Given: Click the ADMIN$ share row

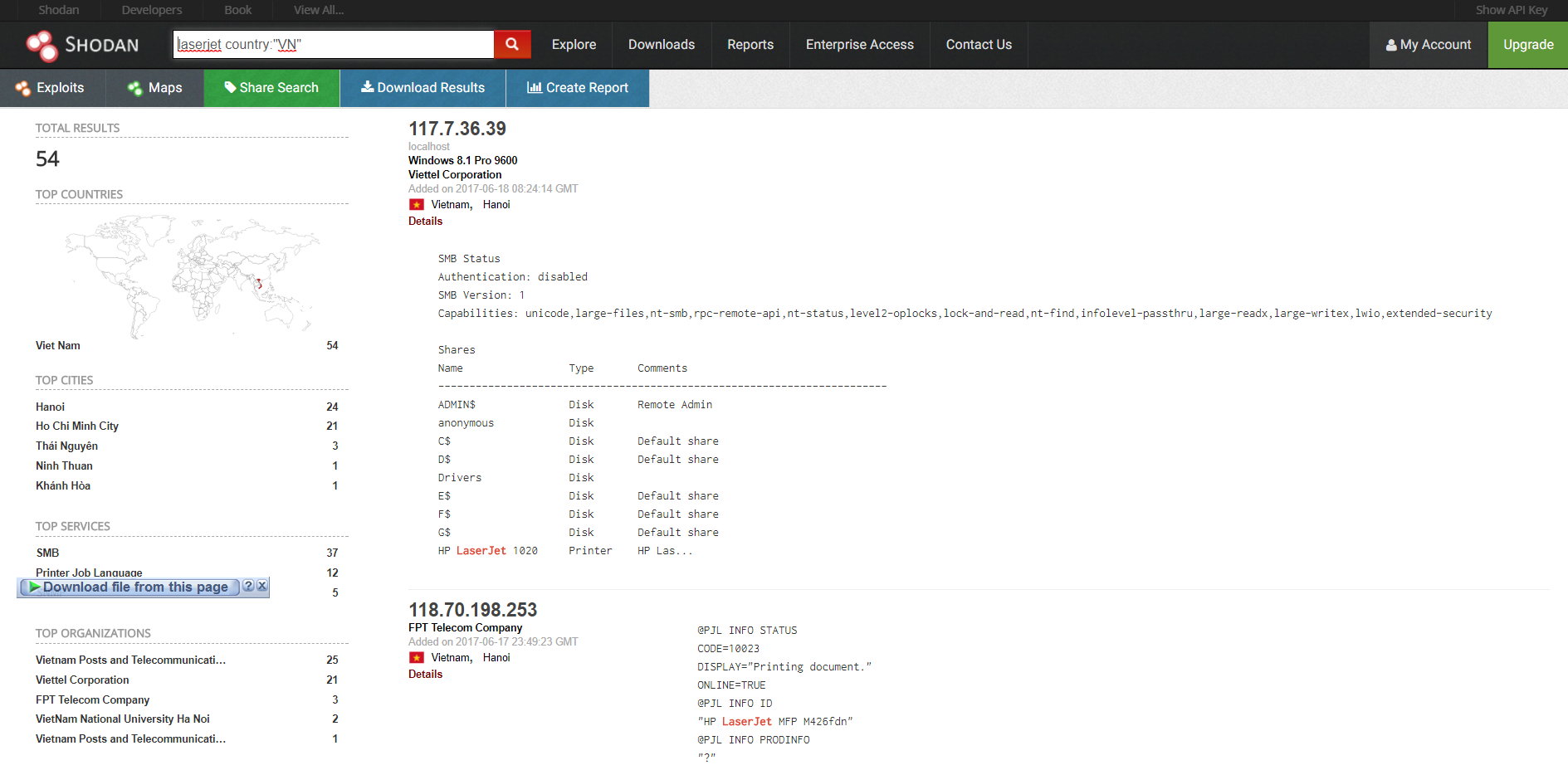Looking at the screenshot, I should coord(575,405).
